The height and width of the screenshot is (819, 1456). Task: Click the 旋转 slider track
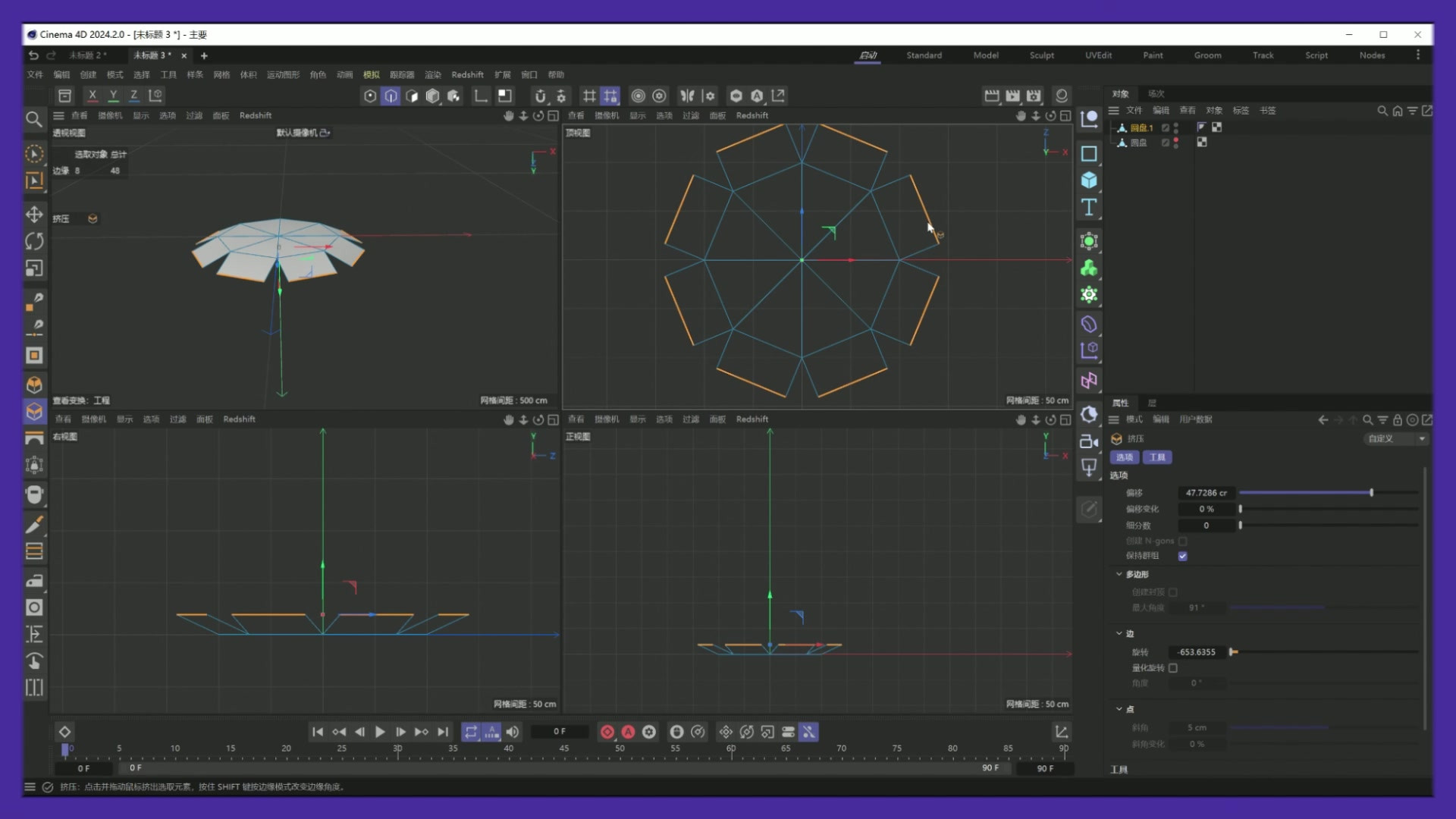1324,652
